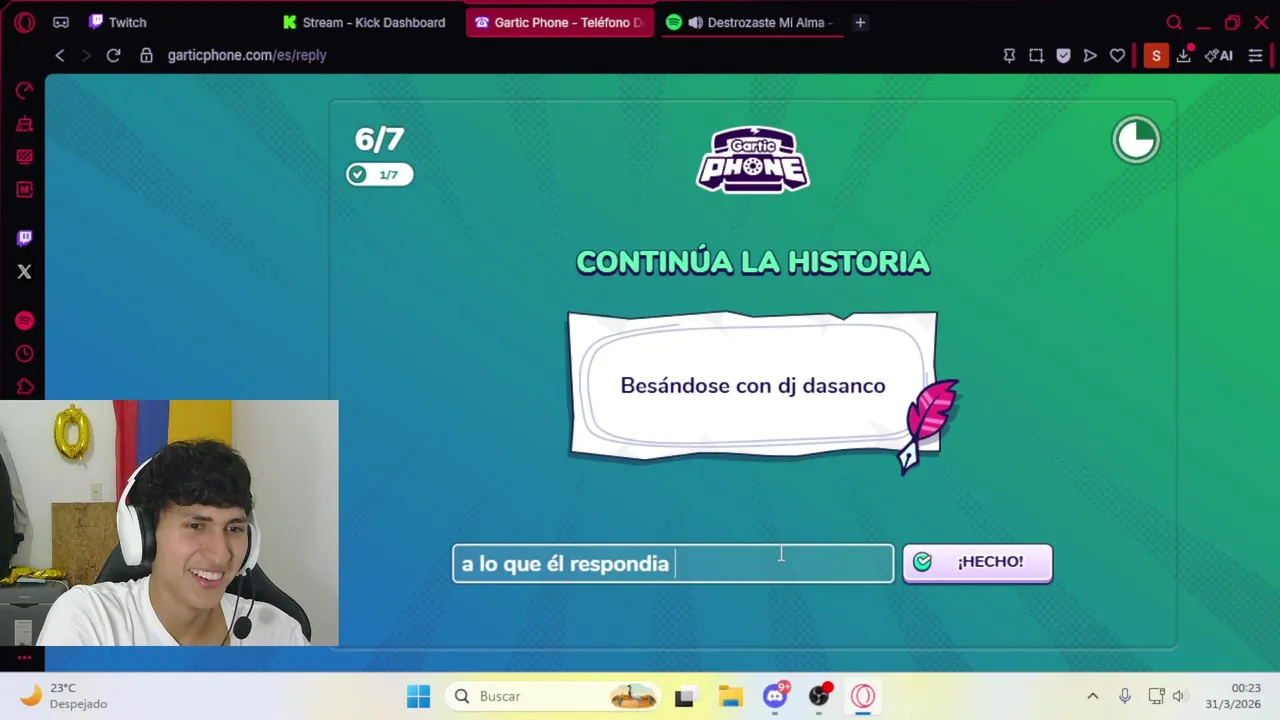
Task: Open Spotify player in sidebar
Action: coord(25,320)
